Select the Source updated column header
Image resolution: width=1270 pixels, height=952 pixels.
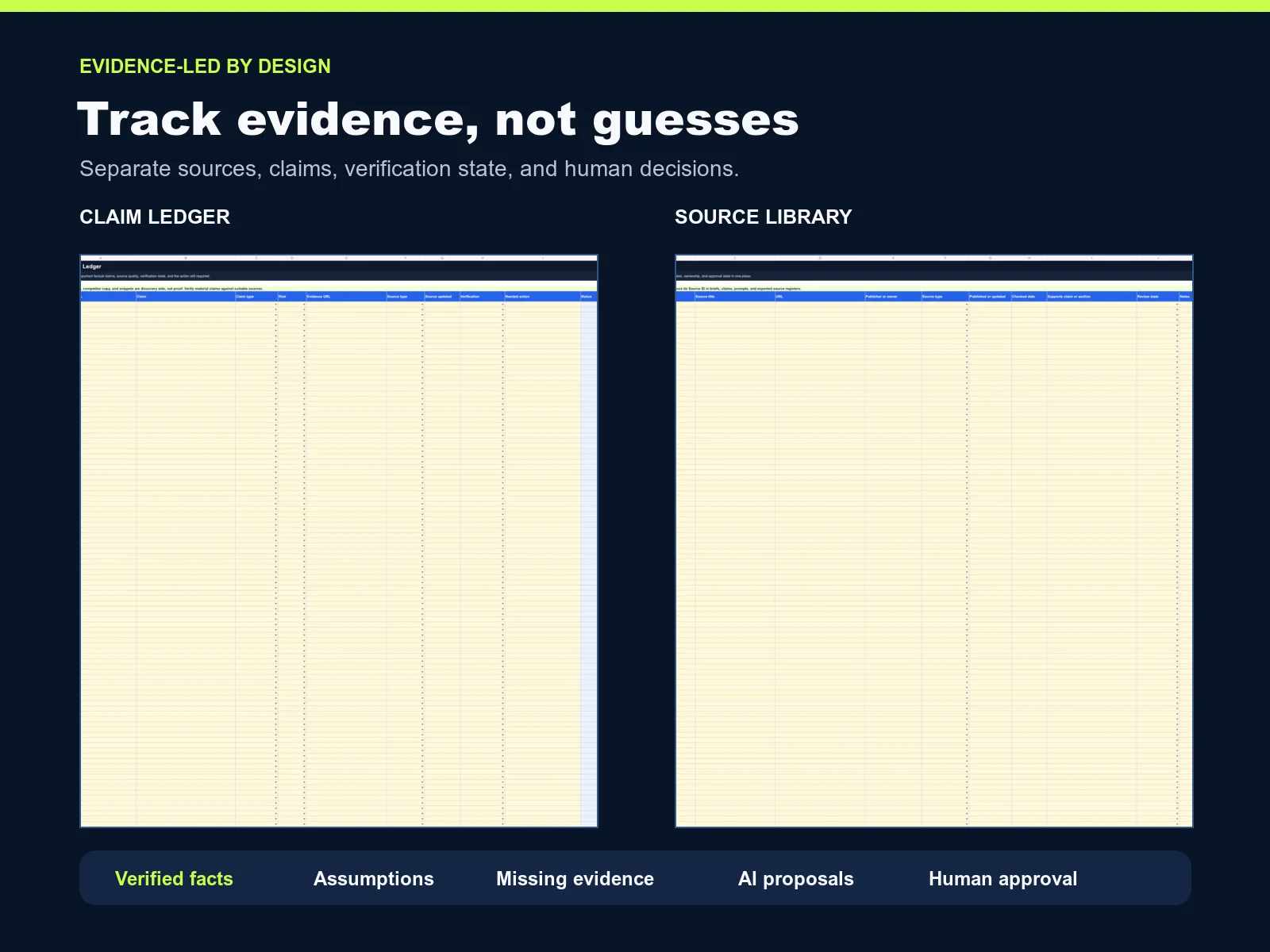coord(441,297)
